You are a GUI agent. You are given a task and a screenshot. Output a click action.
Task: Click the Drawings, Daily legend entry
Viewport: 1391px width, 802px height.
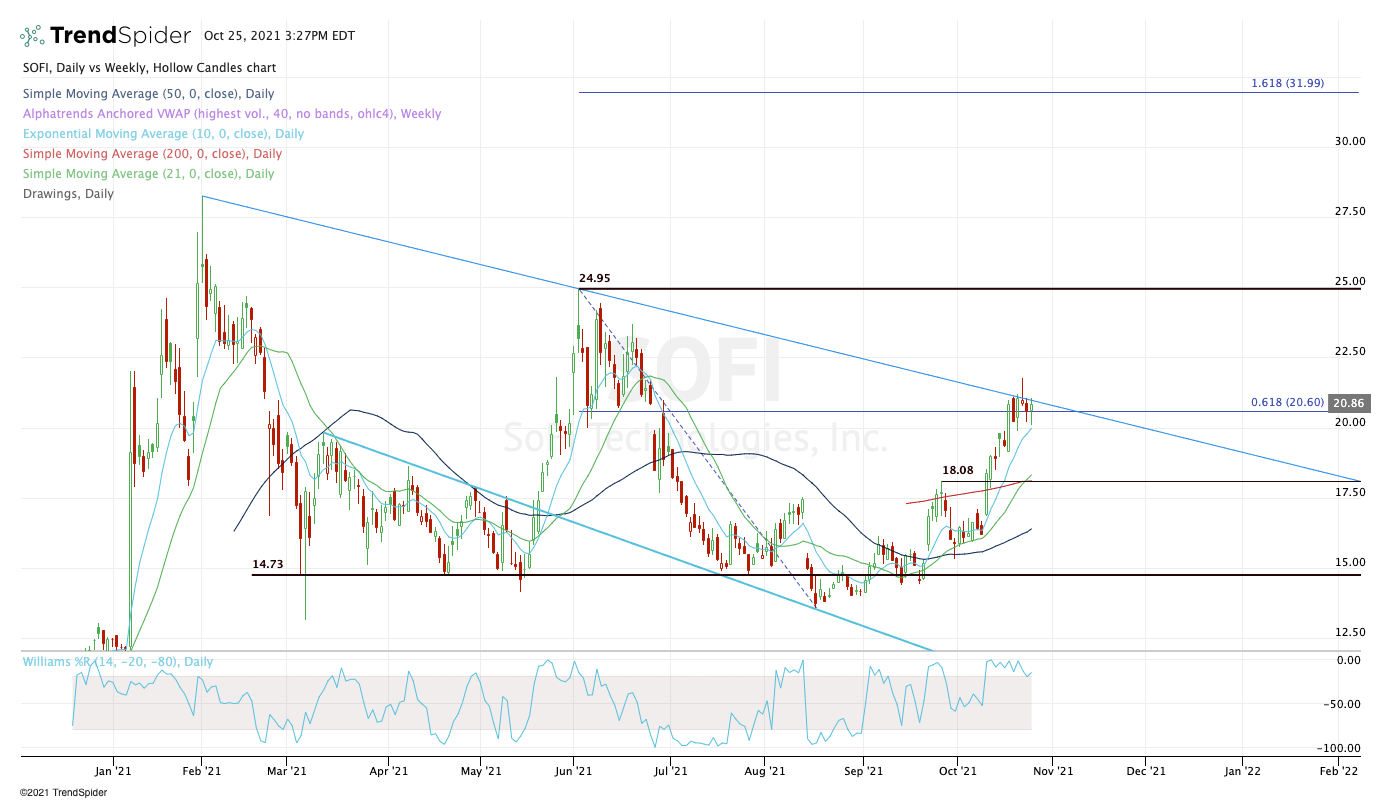click(x=67, y=194)
